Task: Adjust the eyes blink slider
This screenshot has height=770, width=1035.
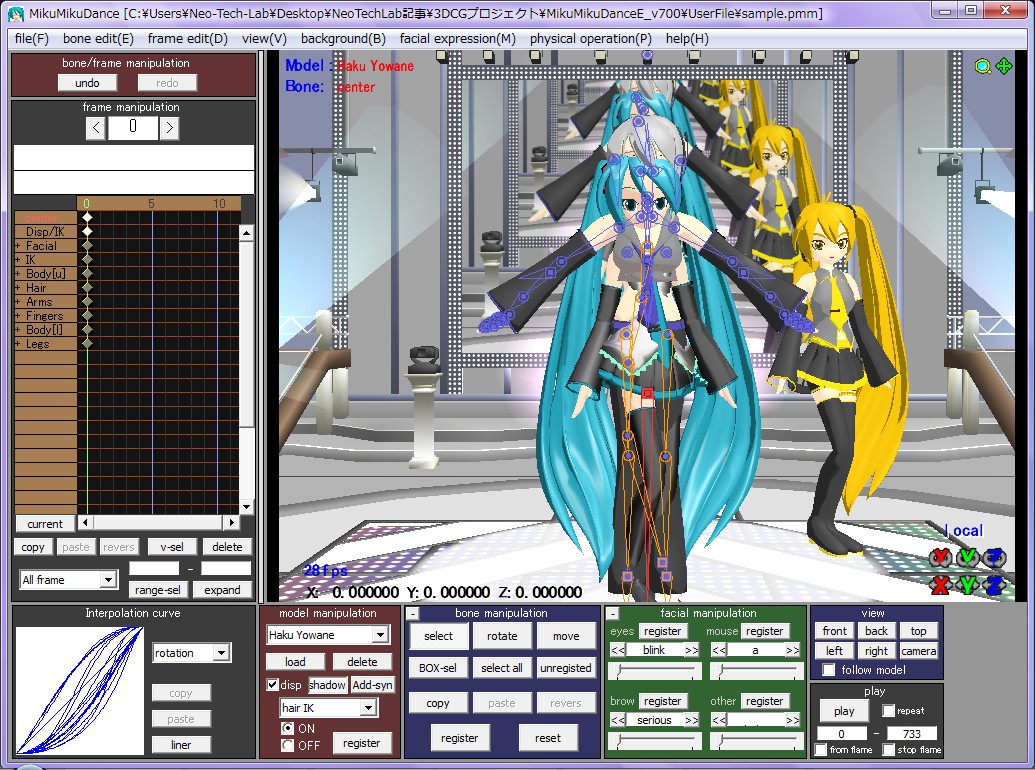Action: point(655,671)
